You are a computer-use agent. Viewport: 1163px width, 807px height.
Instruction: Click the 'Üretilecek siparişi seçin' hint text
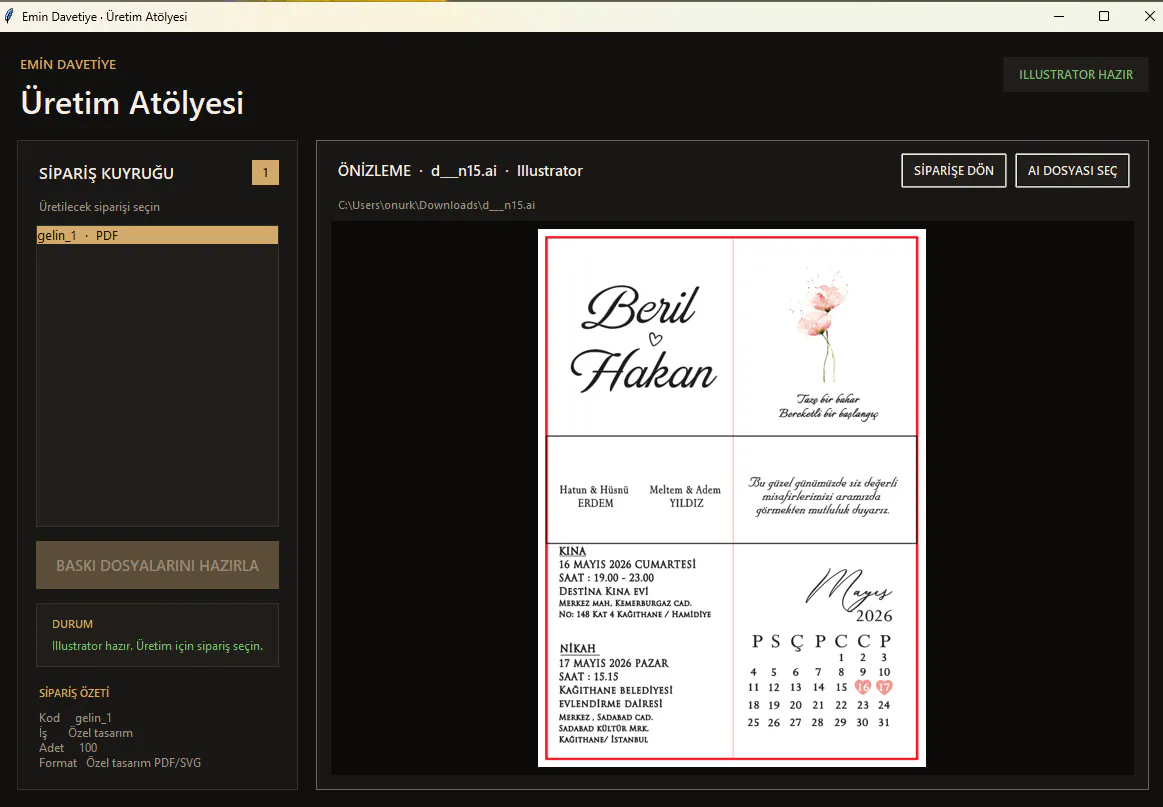[x=99, y=207]
